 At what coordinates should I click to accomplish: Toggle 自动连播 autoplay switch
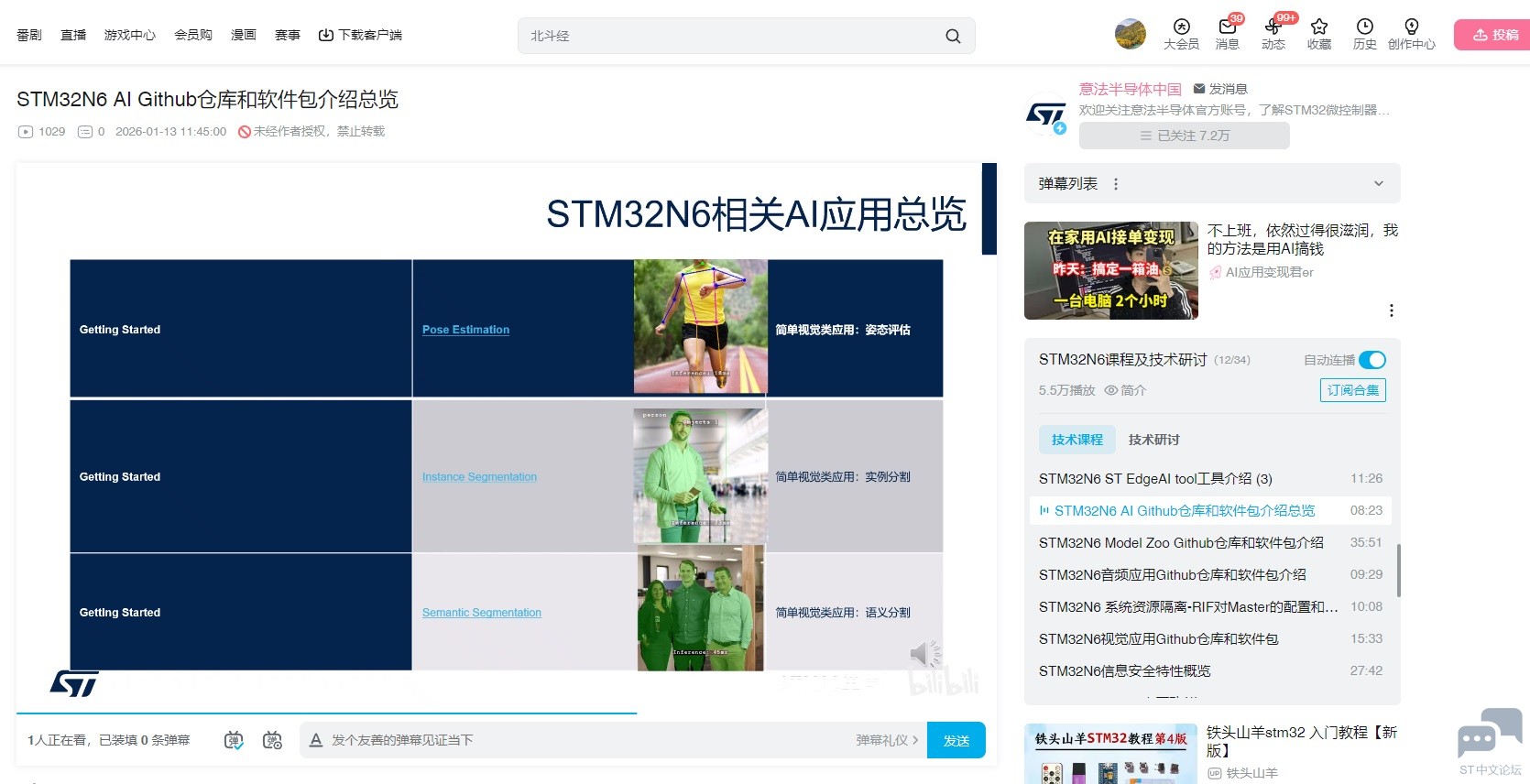point(1372,360)
